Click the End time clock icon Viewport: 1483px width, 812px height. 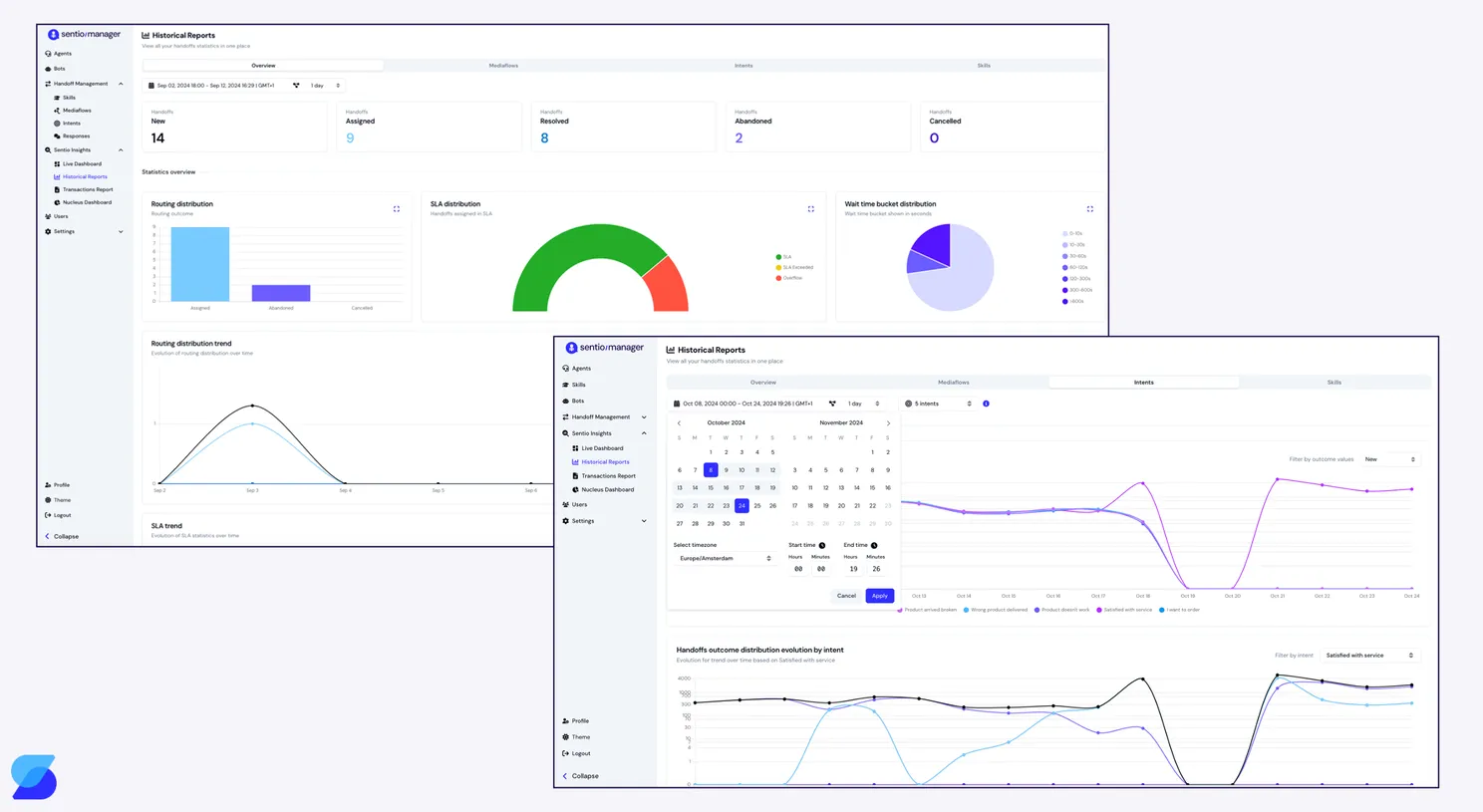(874, 545)
